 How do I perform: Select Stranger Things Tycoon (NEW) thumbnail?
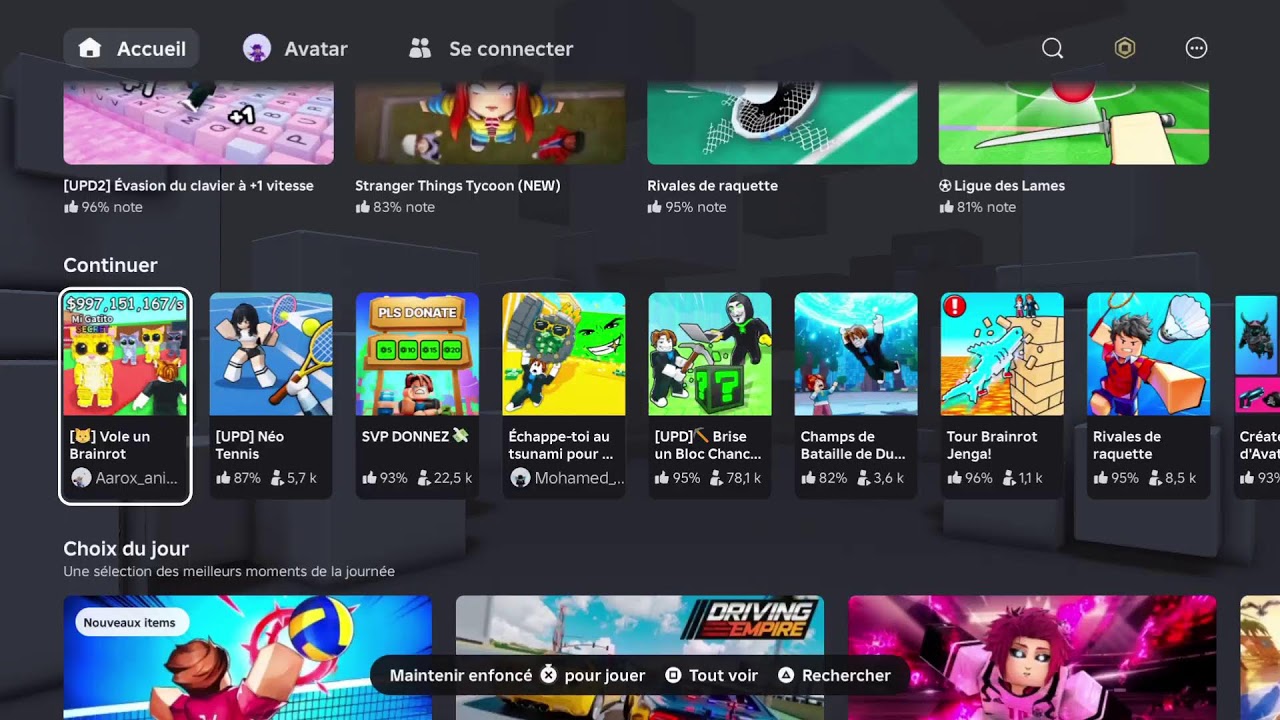[491, 124]
